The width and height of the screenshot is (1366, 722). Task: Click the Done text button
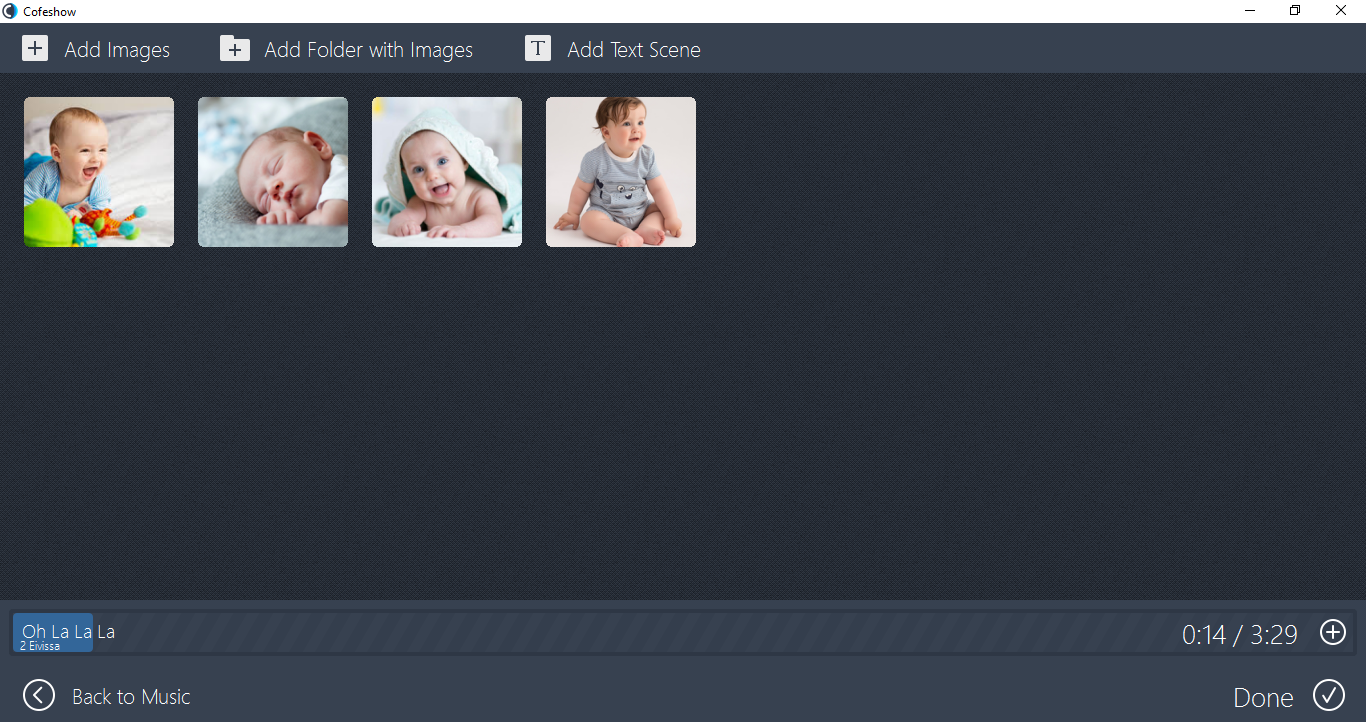click(x=1263, y=698)
